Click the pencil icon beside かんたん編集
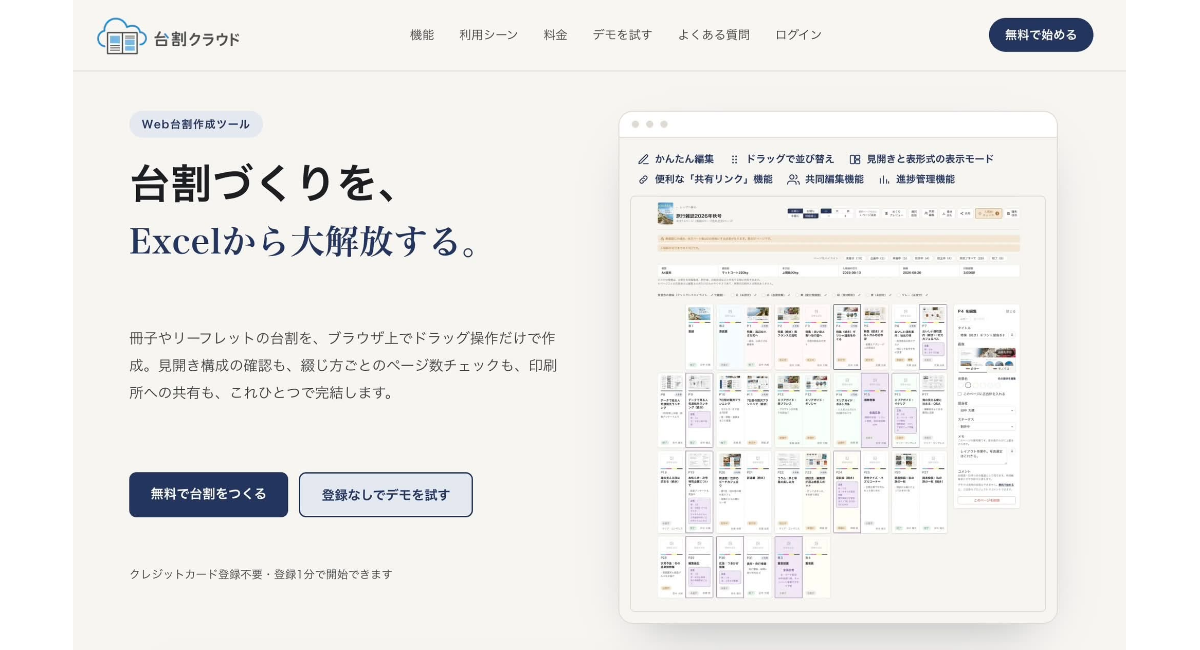The width and height of the screenshot is (1200, 650). point(643,159)
